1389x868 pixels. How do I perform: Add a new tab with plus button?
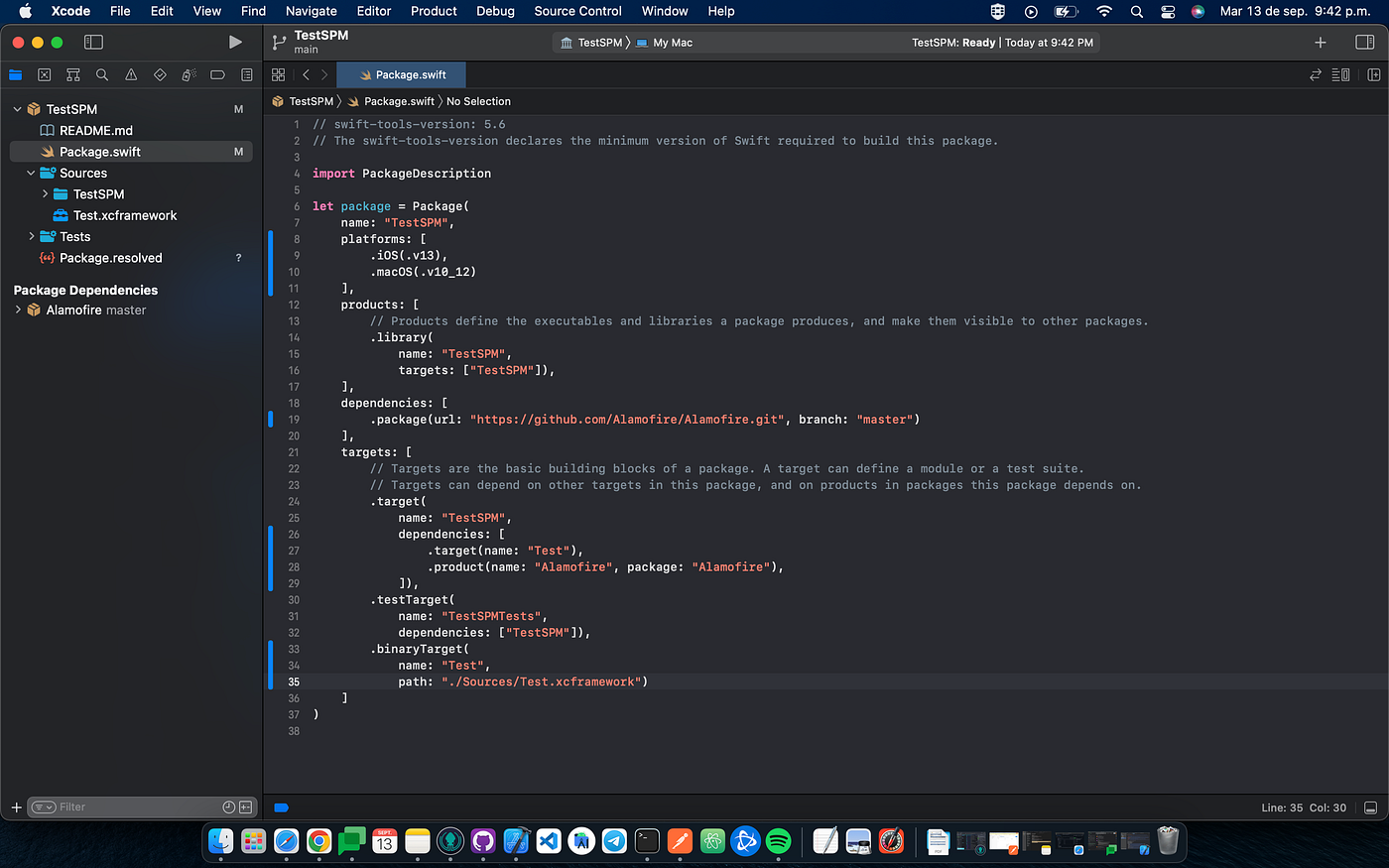point(1321,42)
